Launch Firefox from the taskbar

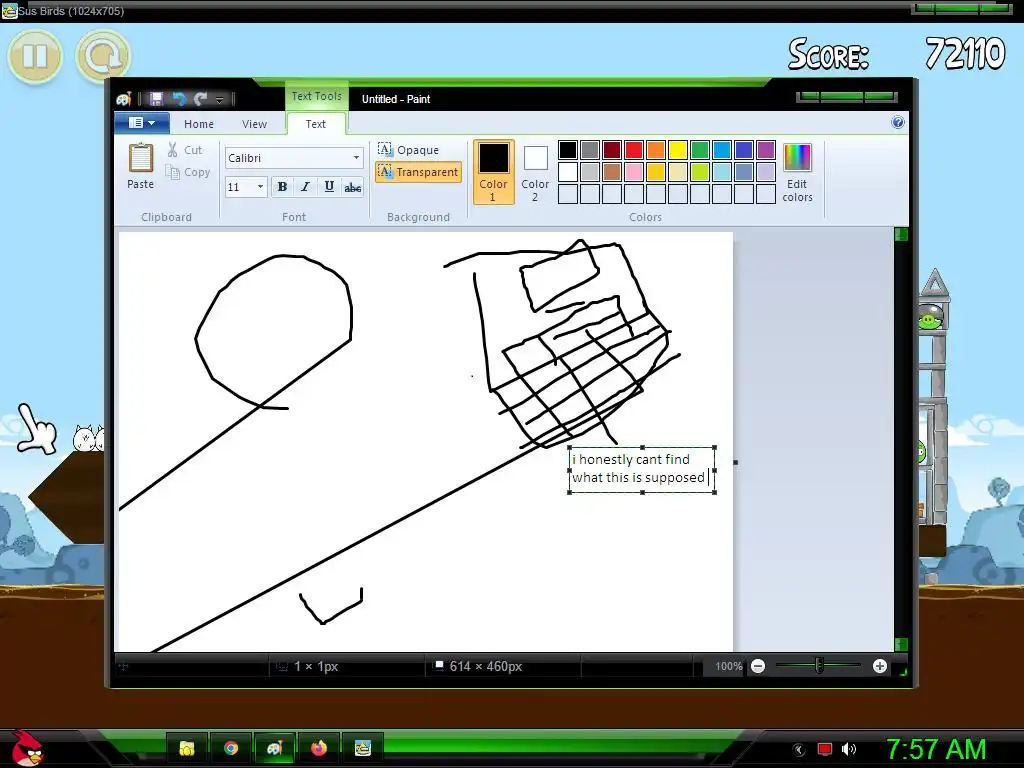point(319,748)
